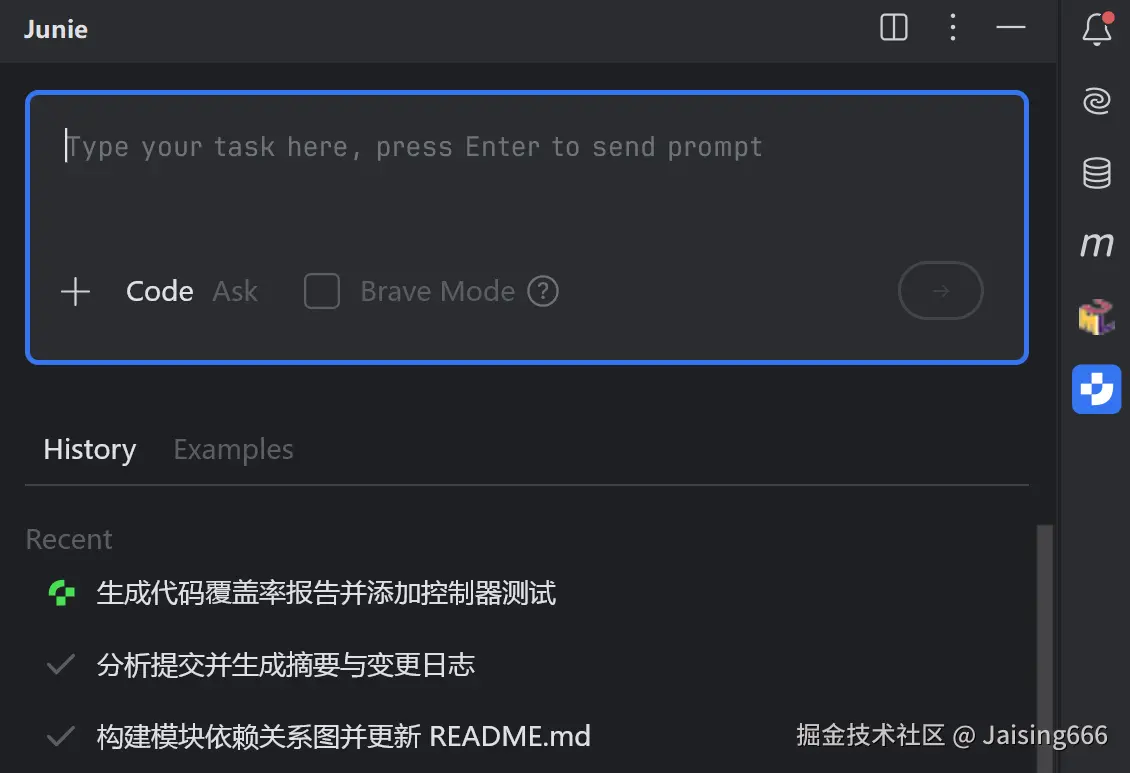This screenshot has height=773, width=1130.
Task: Click the Brave Mode help question icon
Action: pyautogui.click(x=543, y=291)
